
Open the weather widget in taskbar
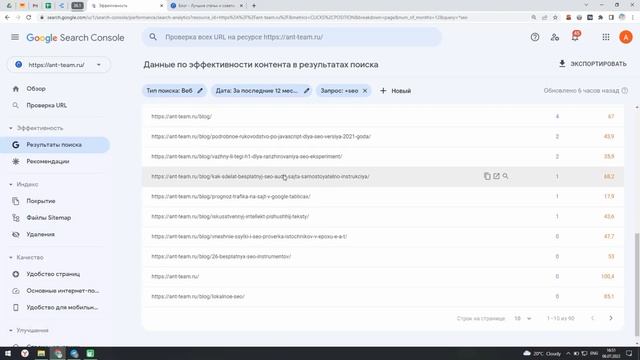tap(542, 353)
